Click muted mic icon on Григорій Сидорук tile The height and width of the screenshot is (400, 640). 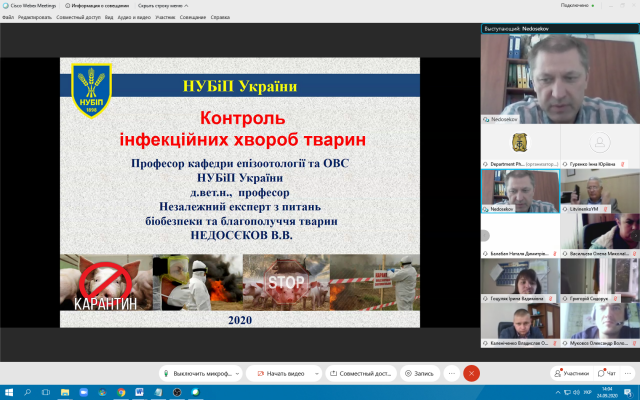coord(616,298)
